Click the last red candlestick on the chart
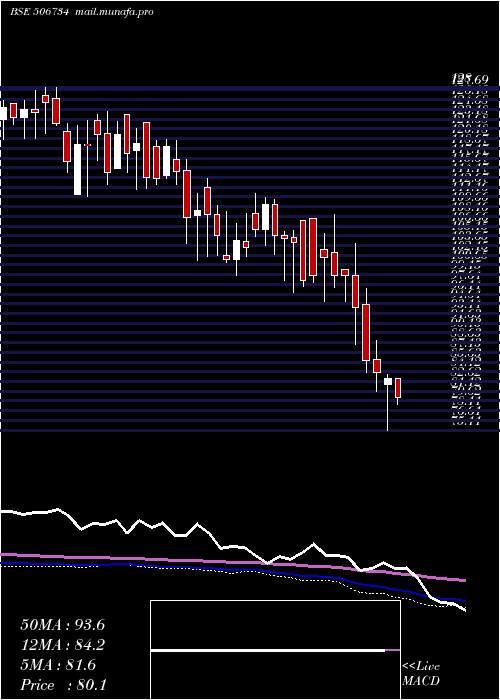The height and width of the screenshot is (700, 500). pos(398,388)
